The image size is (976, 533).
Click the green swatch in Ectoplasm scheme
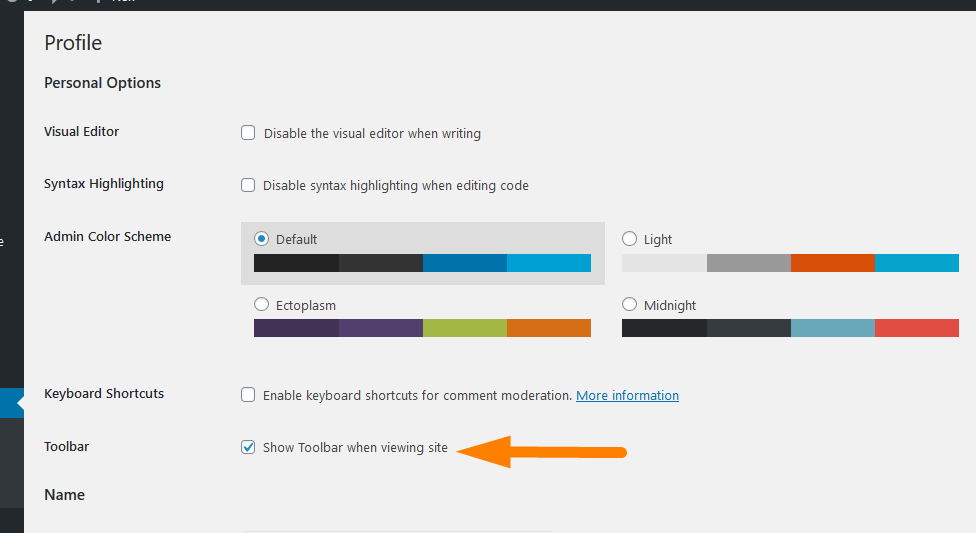pyautogui.click(x=465, y=328)
